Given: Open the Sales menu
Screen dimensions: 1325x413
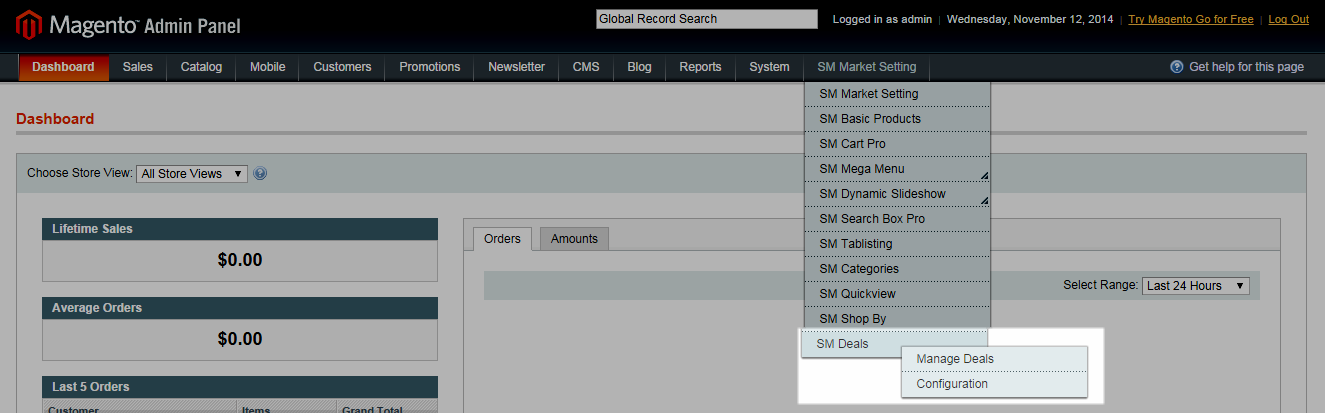Looking at the screenshot, I should point(138,67).
